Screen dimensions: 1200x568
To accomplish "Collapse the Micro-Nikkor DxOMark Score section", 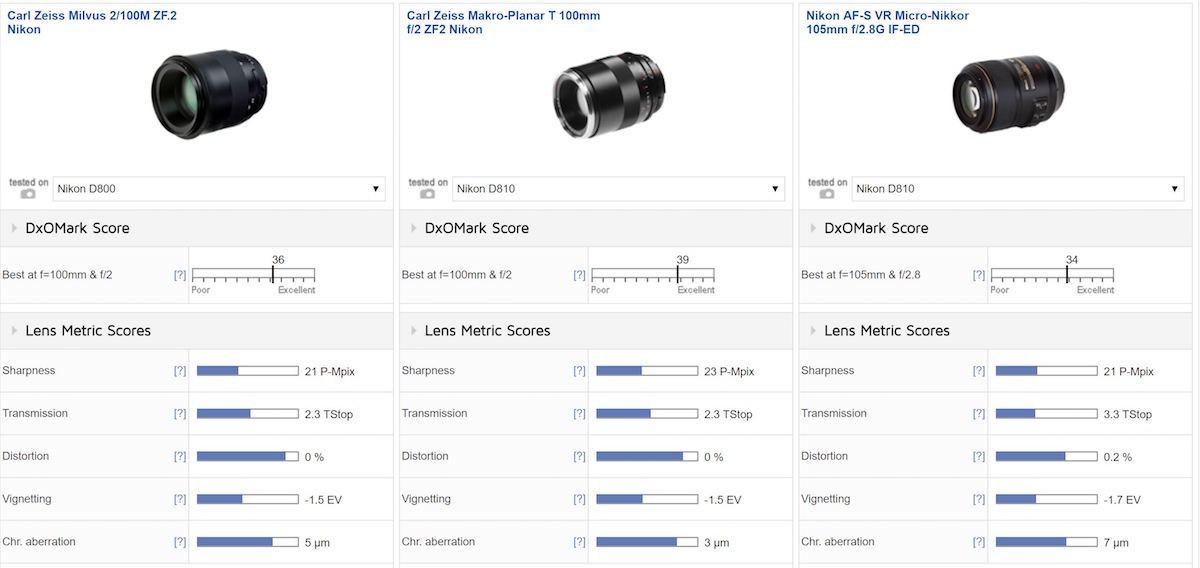I will click(814, 228).
